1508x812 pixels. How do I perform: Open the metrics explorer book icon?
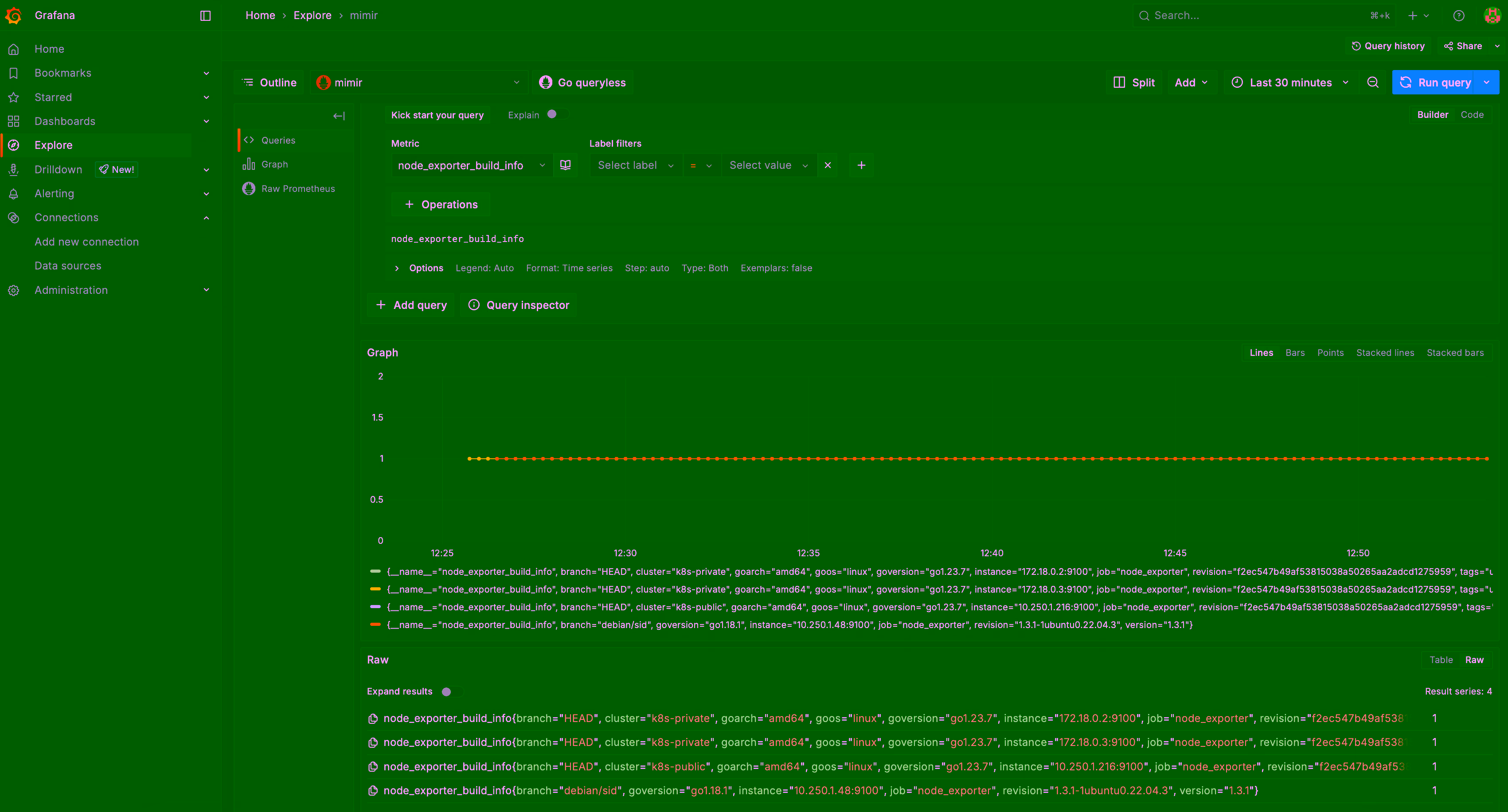[565, 165]
